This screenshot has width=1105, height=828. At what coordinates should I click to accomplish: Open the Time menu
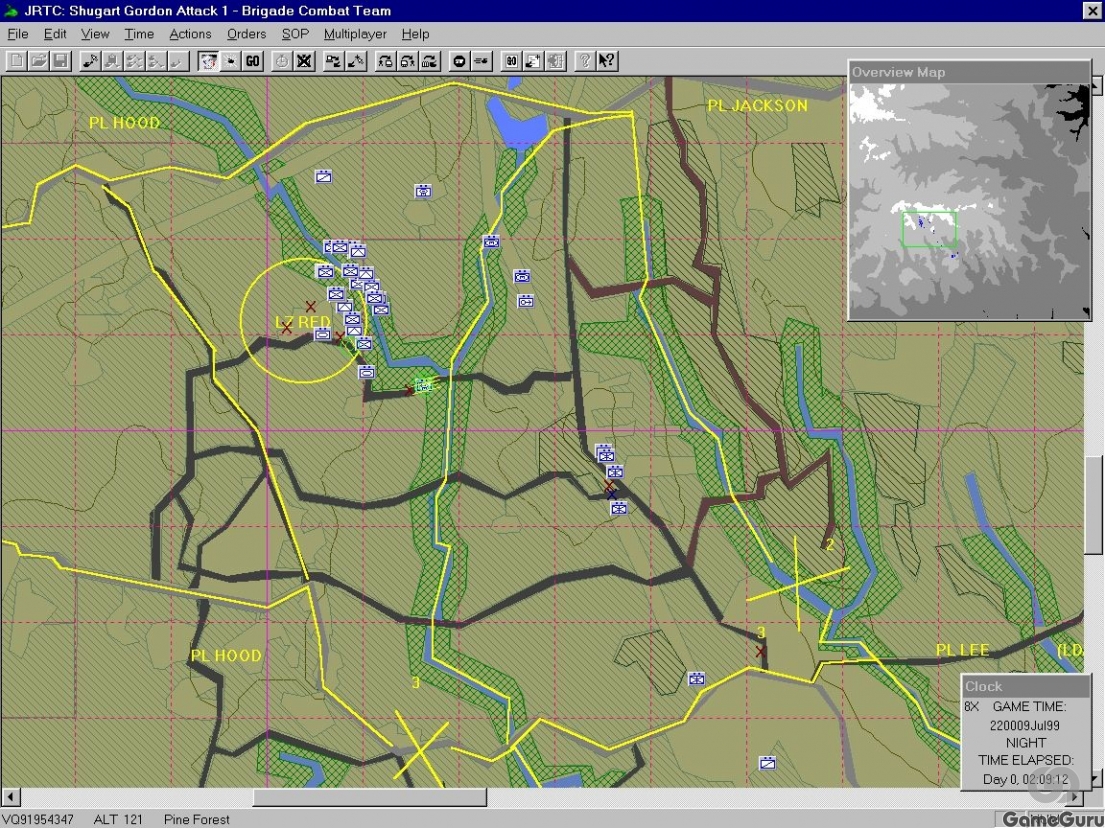[139, 34]
